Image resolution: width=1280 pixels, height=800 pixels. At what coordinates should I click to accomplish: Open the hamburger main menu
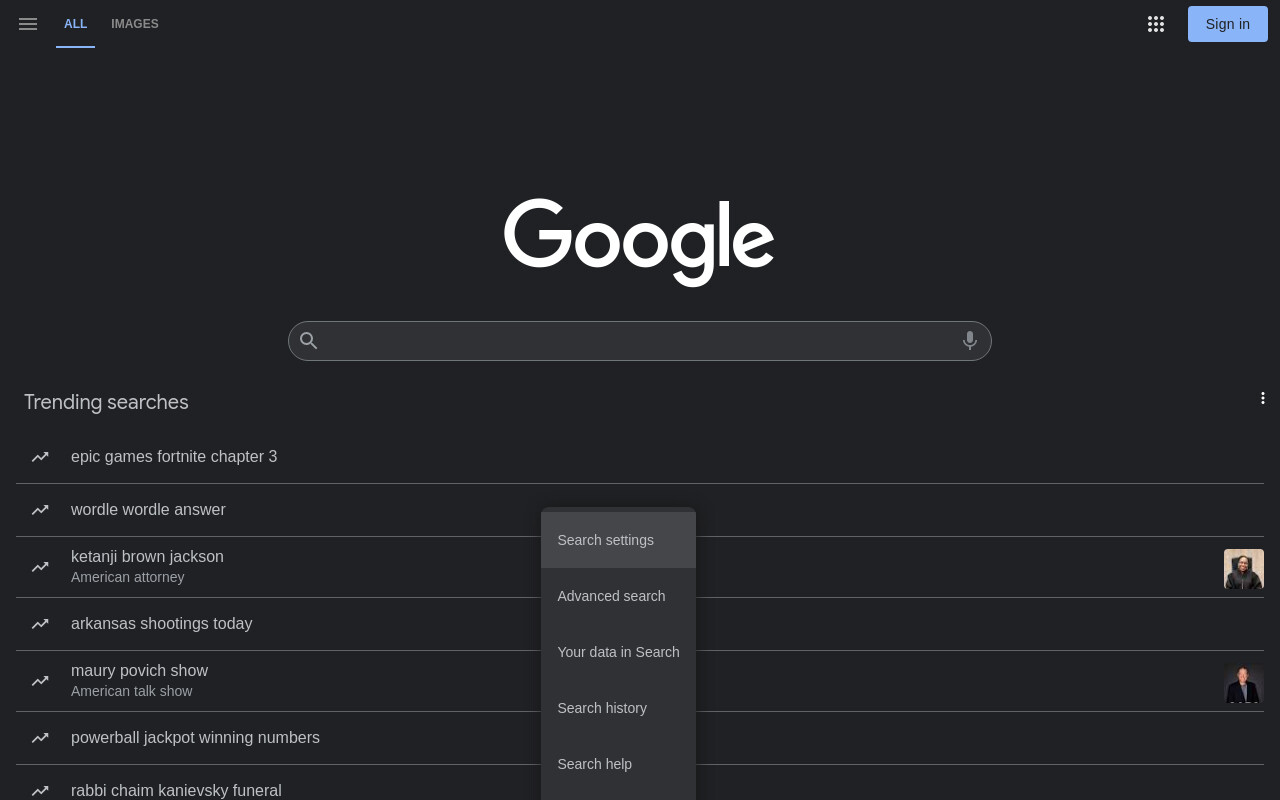pos(28,24)
